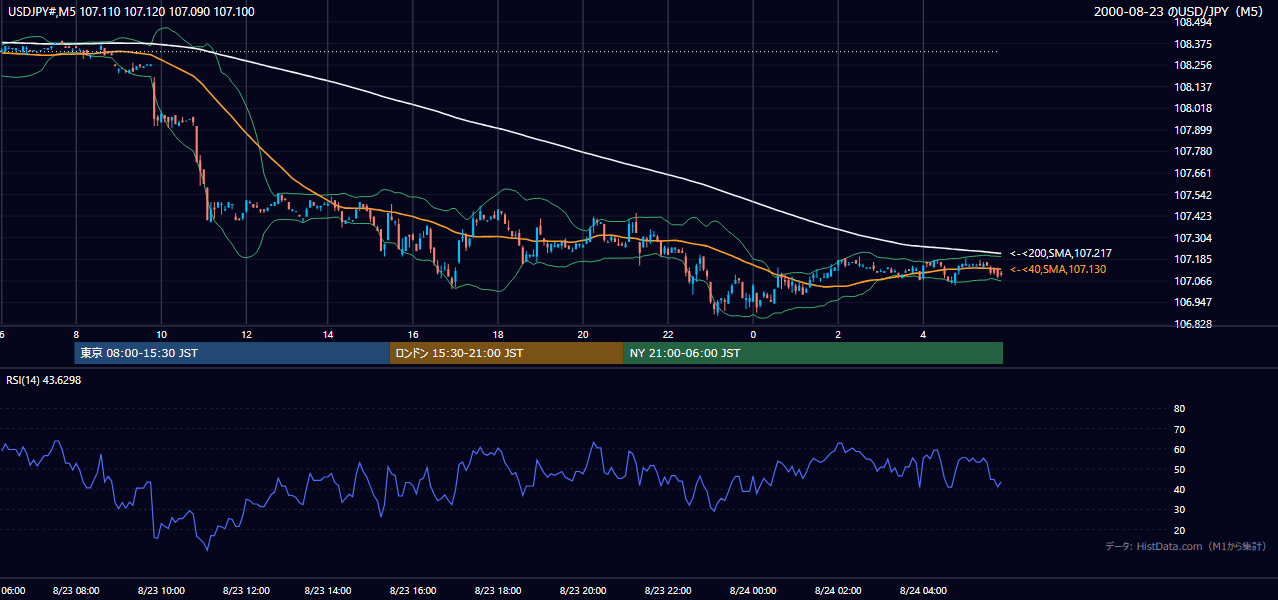Click RSI scale level 30
The image size is (1278, 600).
[x=1179, y=510]
